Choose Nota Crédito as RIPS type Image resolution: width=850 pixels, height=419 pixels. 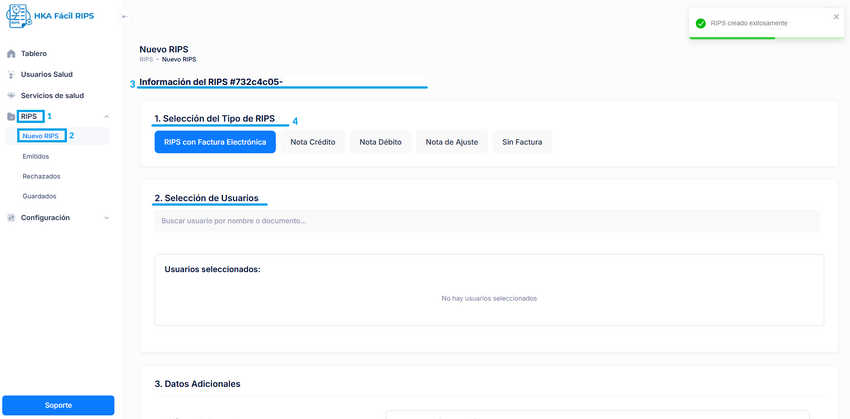coord(313,142)
